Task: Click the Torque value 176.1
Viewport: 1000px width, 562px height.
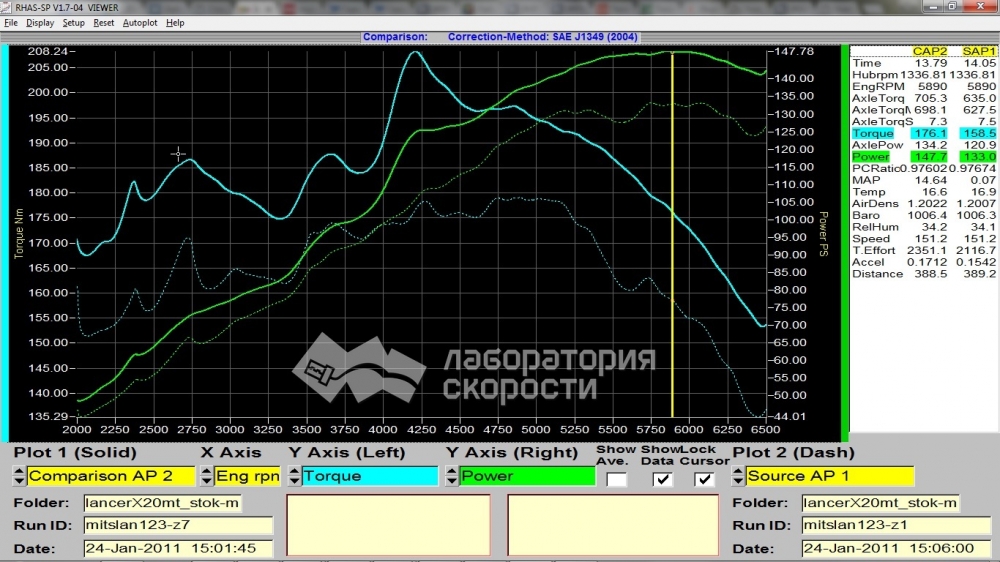Action: coord(929,133)
